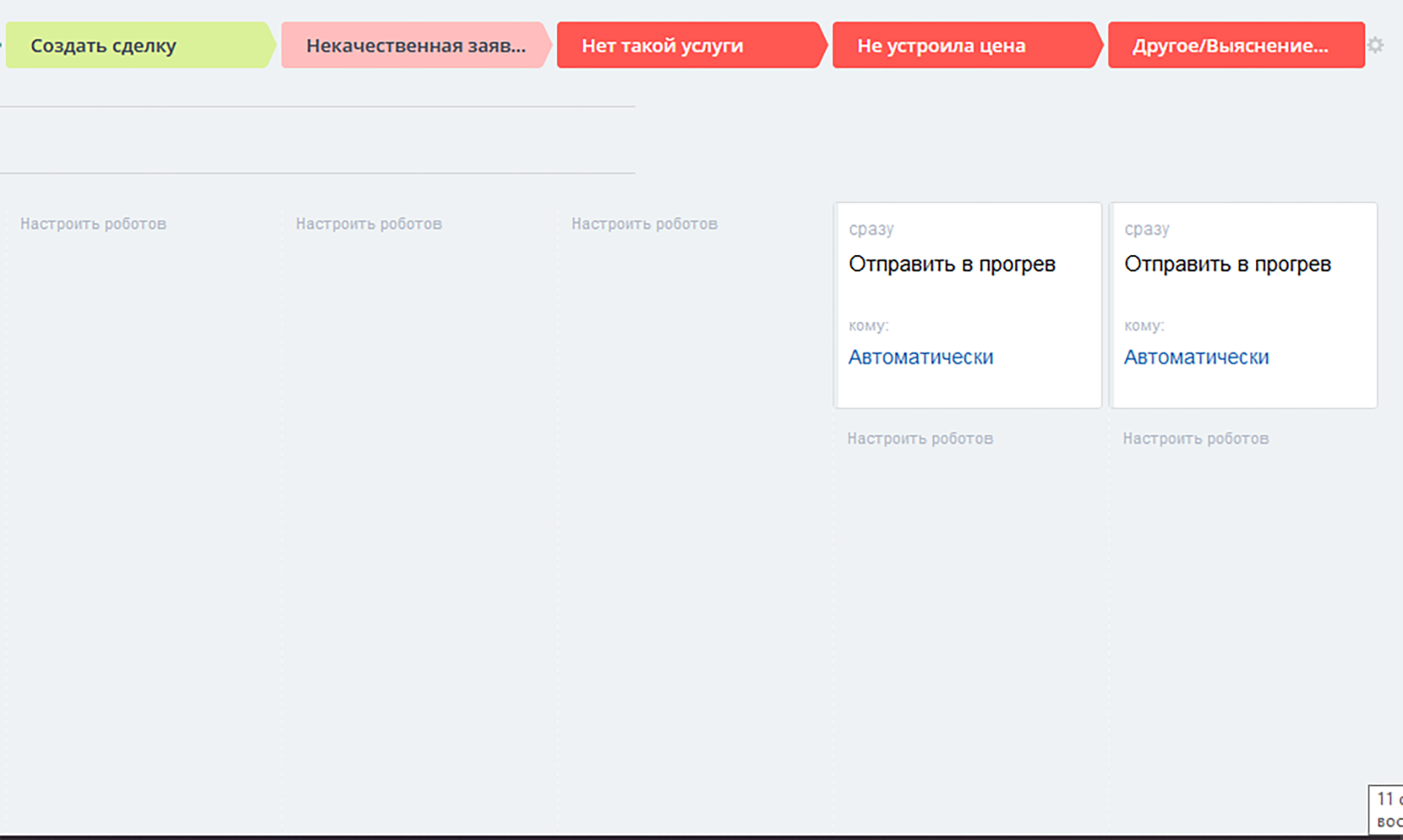Click 'Автоматически' recipient in Не устроила цена robot
Viewport: 1403px width, 840px height.
920,357
